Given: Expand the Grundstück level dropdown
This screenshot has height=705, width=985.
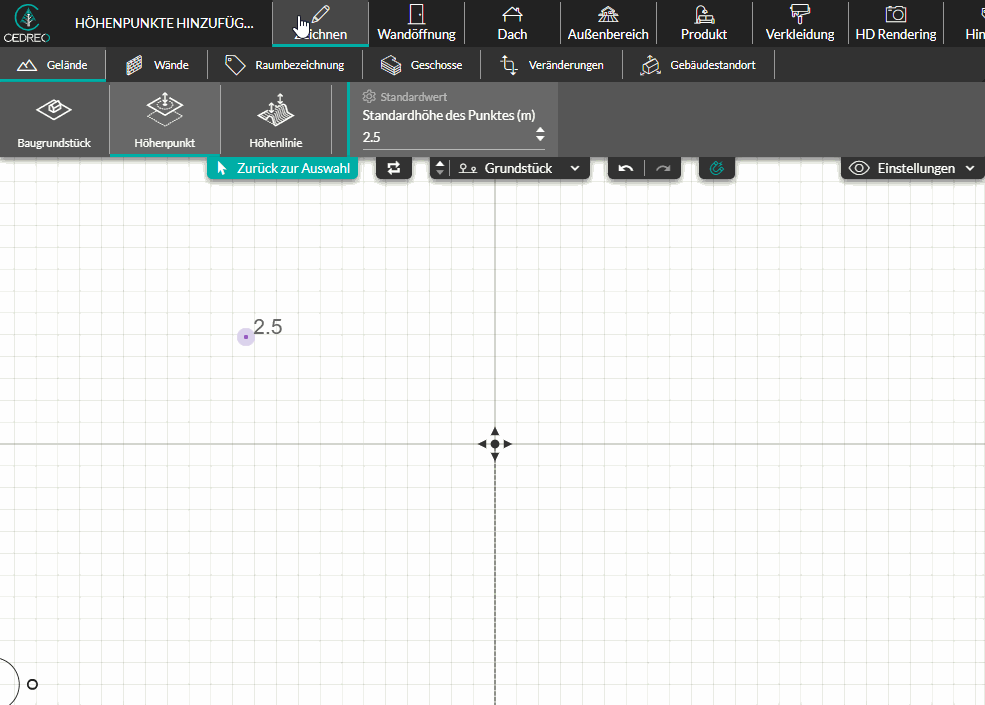Looking at the screenshot, I should click(520, 168).
